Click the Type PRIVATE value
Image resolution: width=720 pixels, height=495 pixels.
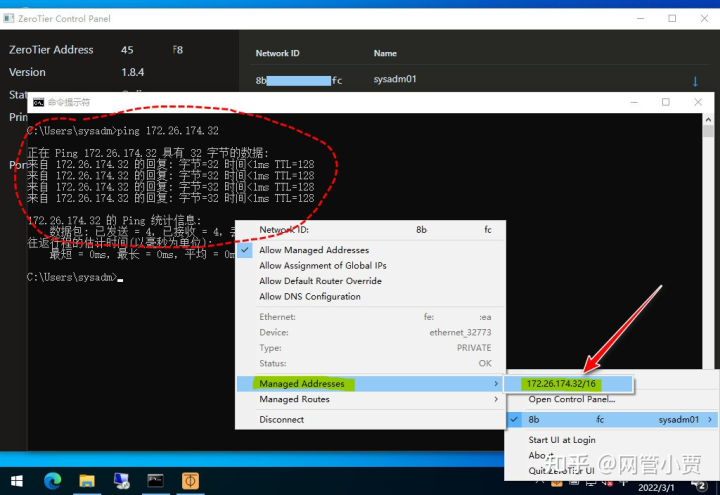point(474,348)
